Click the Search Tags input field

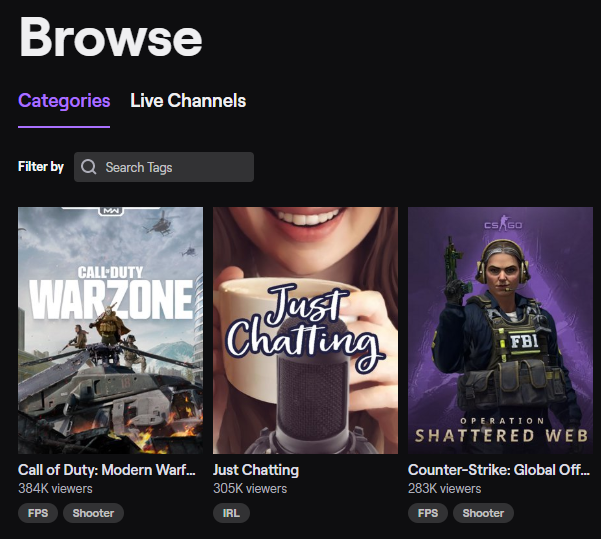click(164, 167)
